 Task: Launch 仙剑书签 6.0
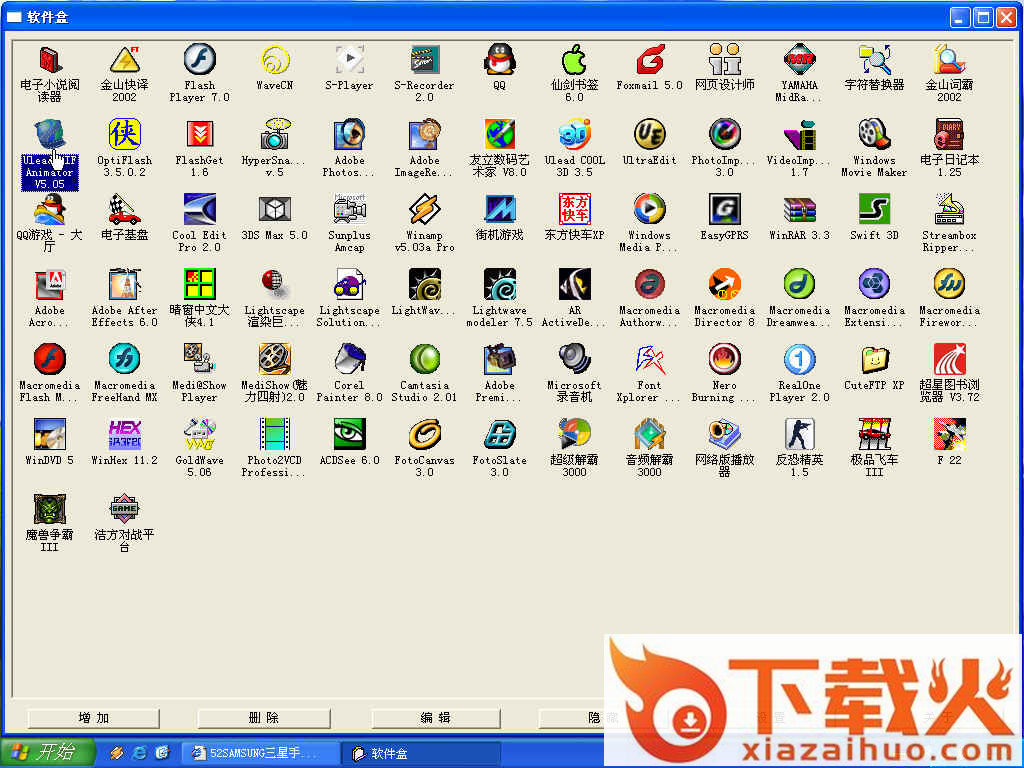point(574,60)
